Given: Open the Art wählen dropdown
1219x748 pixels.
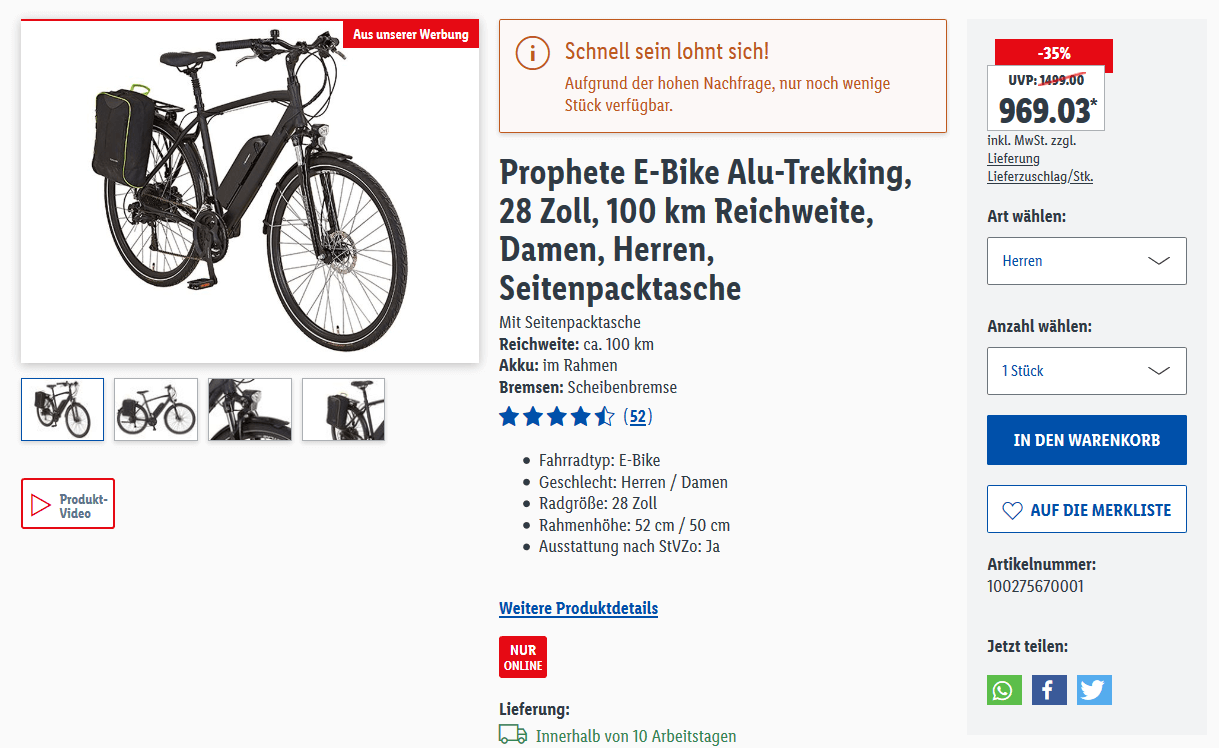Looking at the screenshot, I should [x=1086, y=261].
